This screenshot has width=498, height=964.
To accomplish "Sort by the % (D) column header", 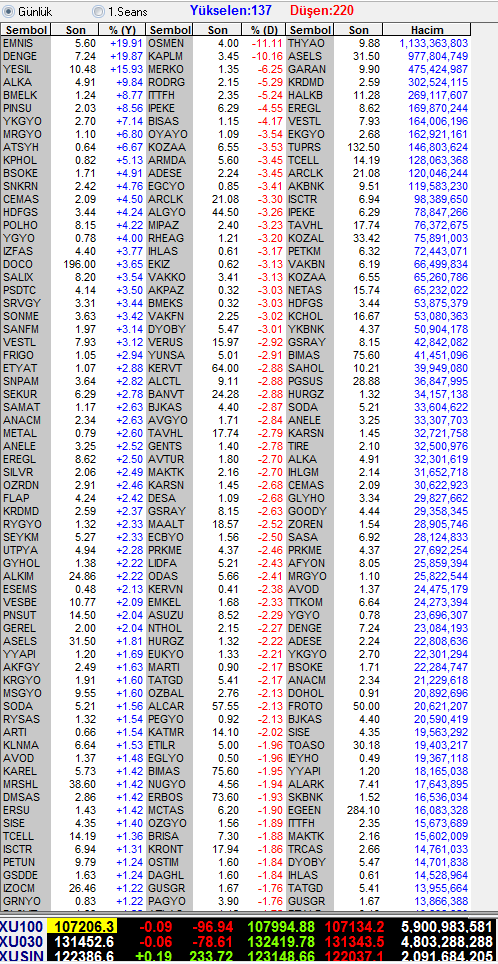I will pos(264,30).
